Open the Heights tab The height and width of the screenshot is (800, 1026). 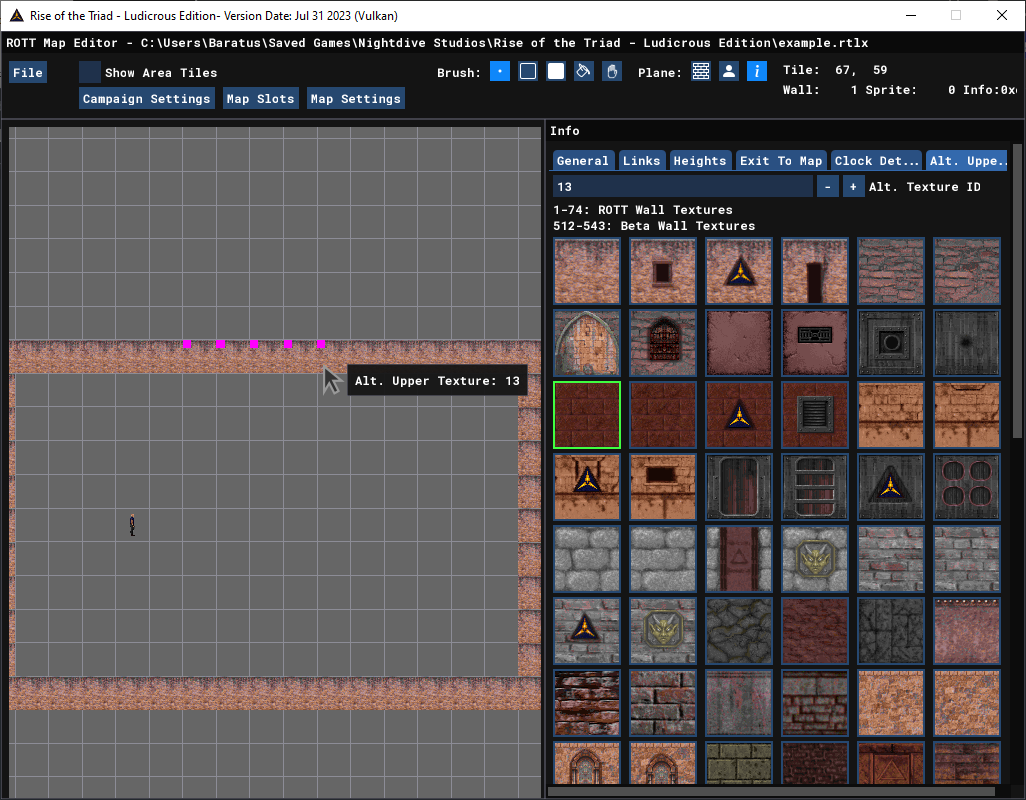tap(699, 161)
